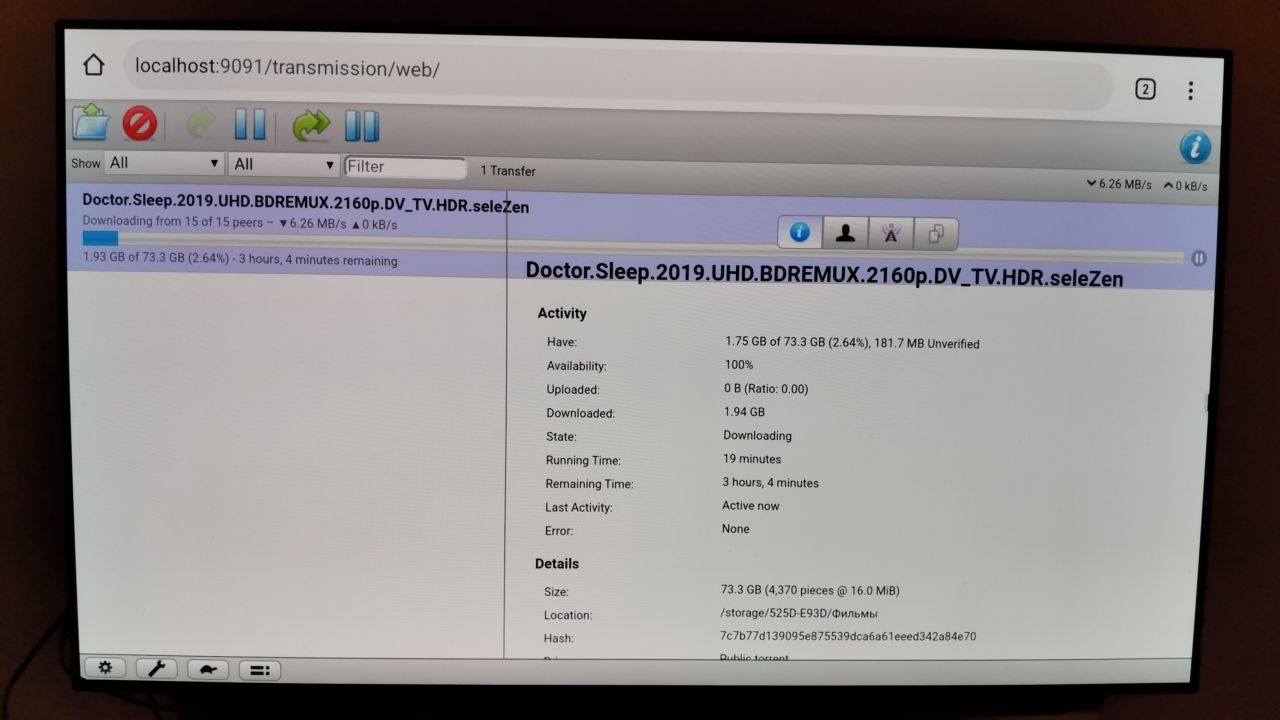Screen dimensions: 1280x720
Task: Switch to inspector Info tab
Action: pos(800,232)
